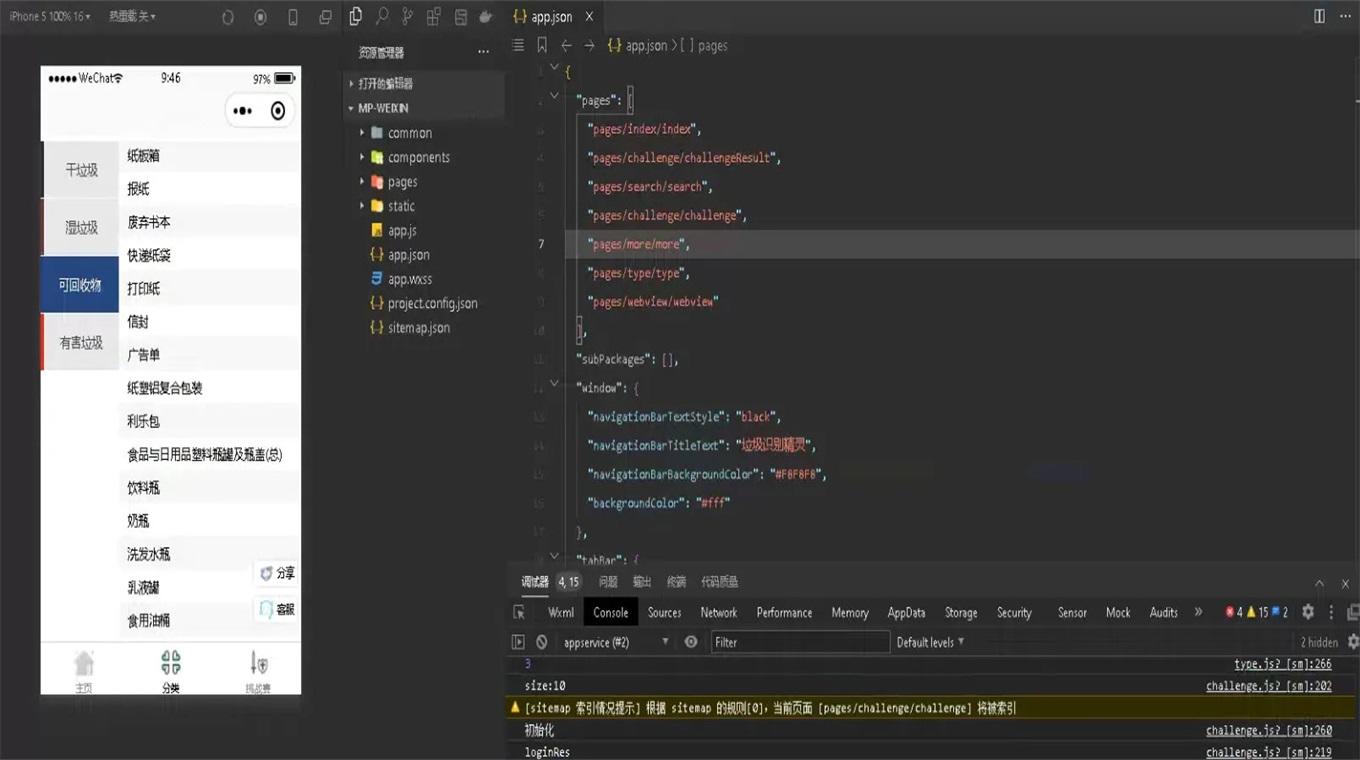Open the Default levels dropdown
The image size is (1360, 760).
pyautogui.click(x=930, y=642)
